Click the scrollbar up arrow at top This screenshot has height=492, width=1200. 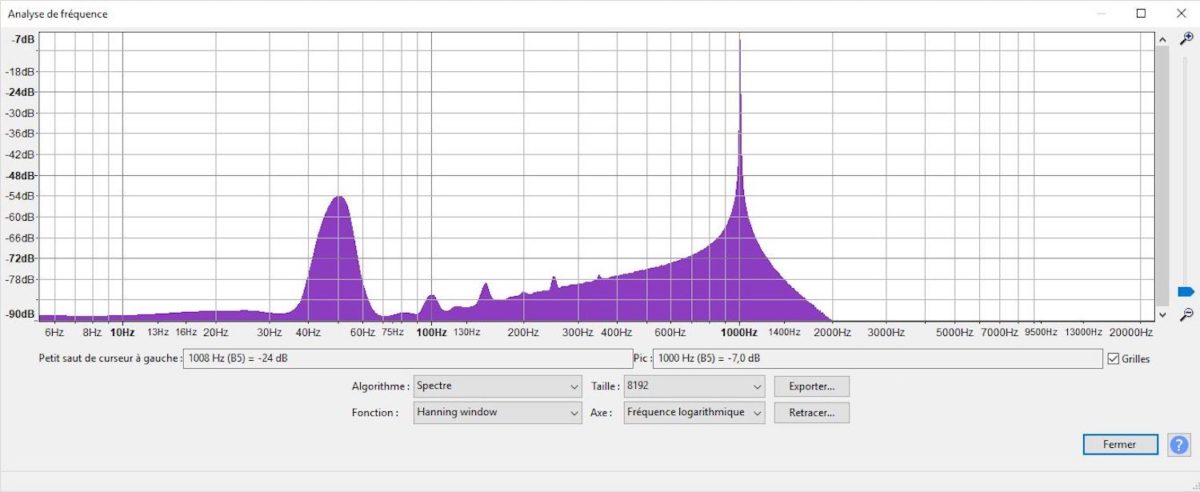tap(1162, 38)
